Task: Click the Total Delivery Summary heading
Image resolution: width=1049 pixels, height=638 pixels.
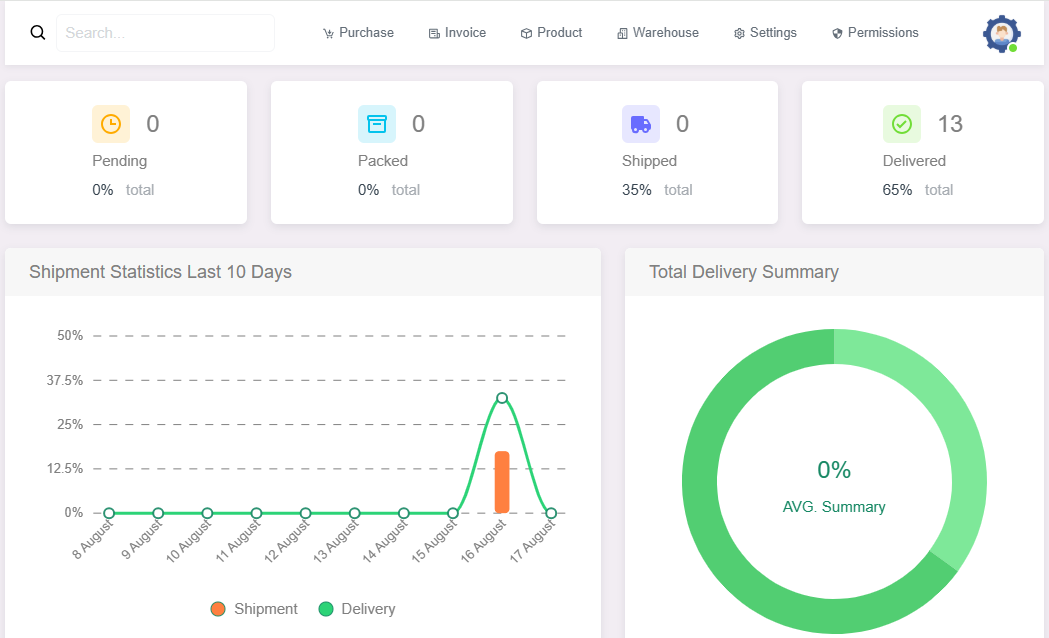Action: tap(744, 272)
